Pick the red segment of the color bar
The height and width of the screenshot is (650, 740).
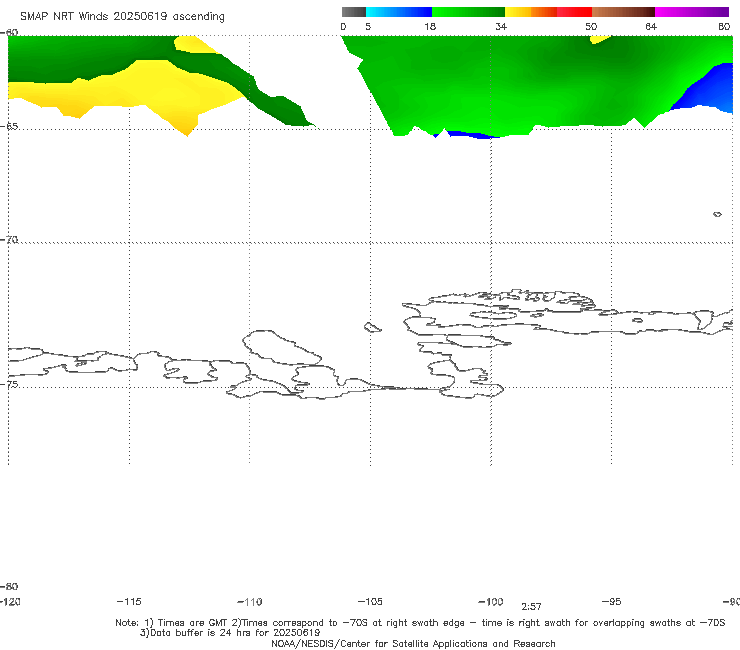(x=574, y=12)
